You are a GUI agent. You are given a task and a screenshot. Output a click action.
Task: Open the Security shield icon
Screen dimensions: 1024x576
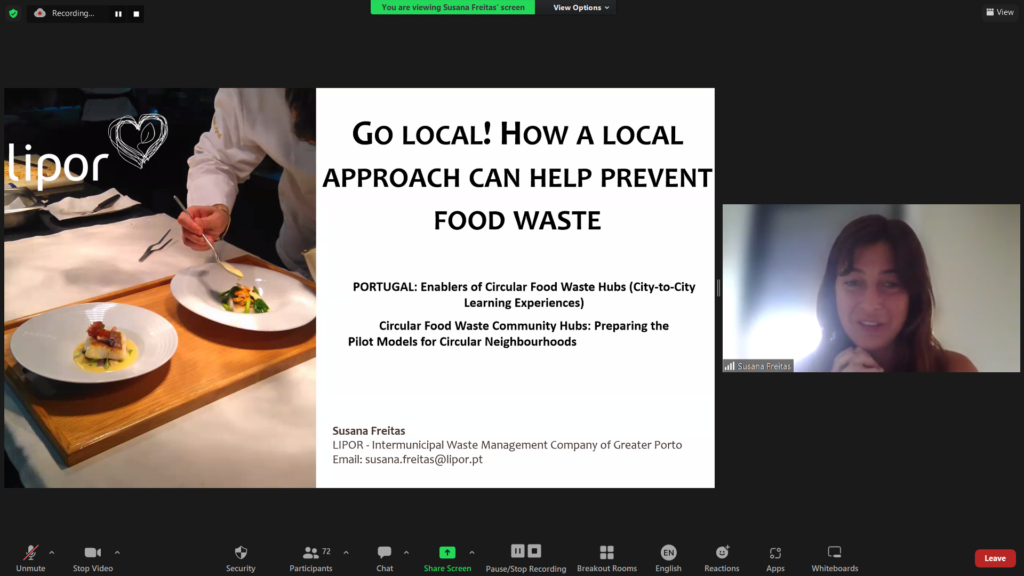point(240,553)
